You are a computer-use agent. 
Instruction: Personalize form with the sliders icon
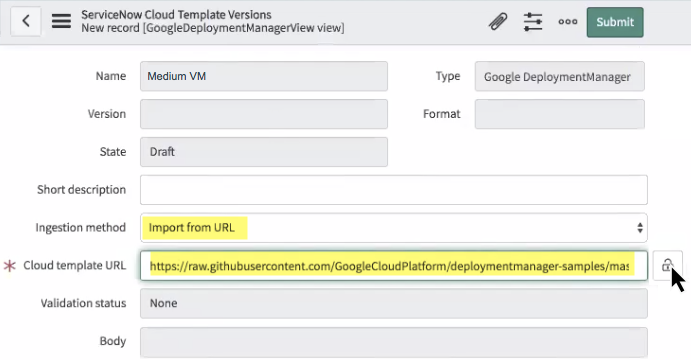(533, 22)
